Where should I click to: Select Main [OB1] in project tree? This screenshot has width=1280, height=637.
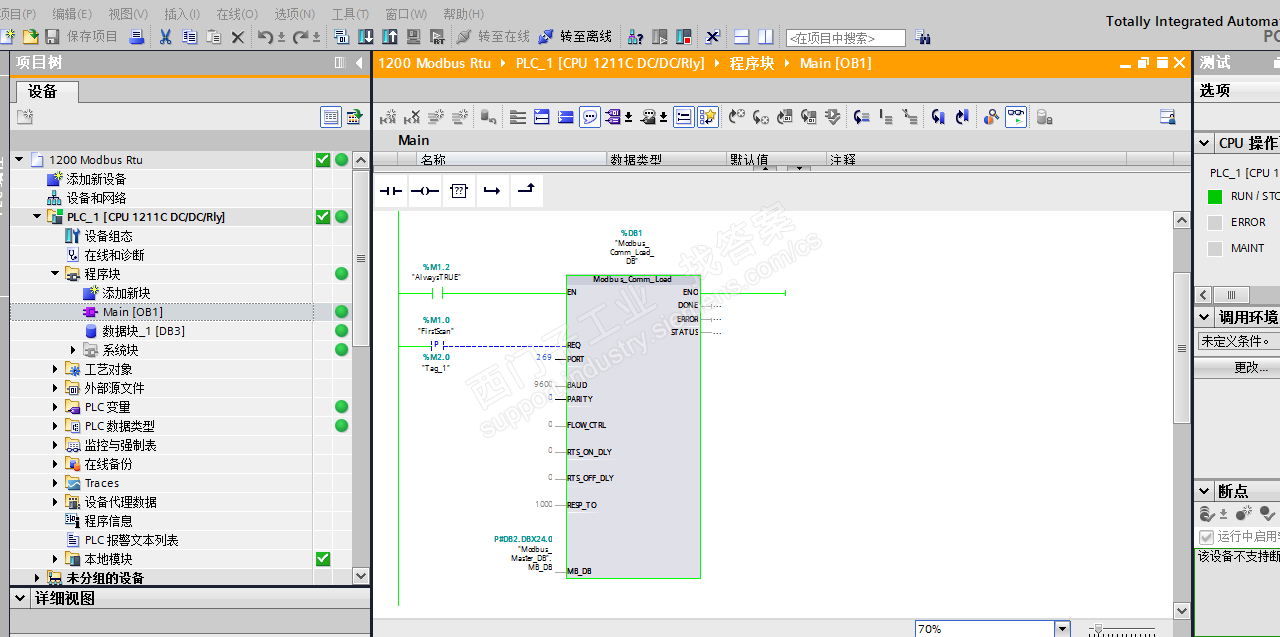132,312
